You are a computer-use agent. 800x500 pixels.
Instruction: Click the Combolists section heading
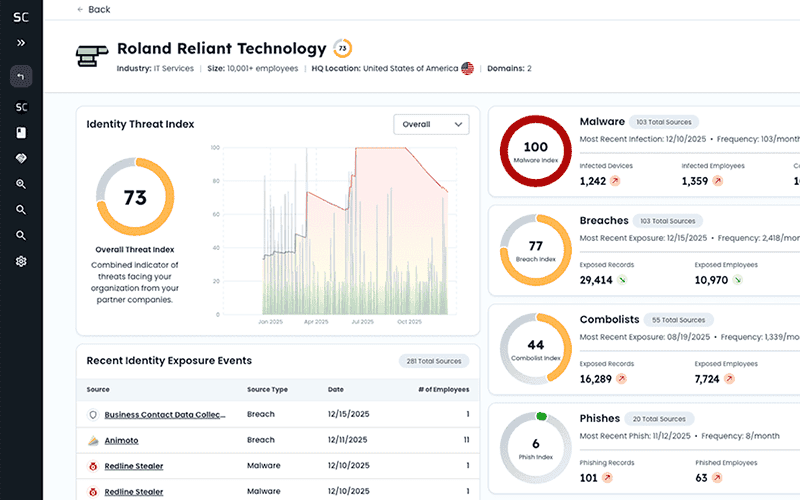pos(609,320)
